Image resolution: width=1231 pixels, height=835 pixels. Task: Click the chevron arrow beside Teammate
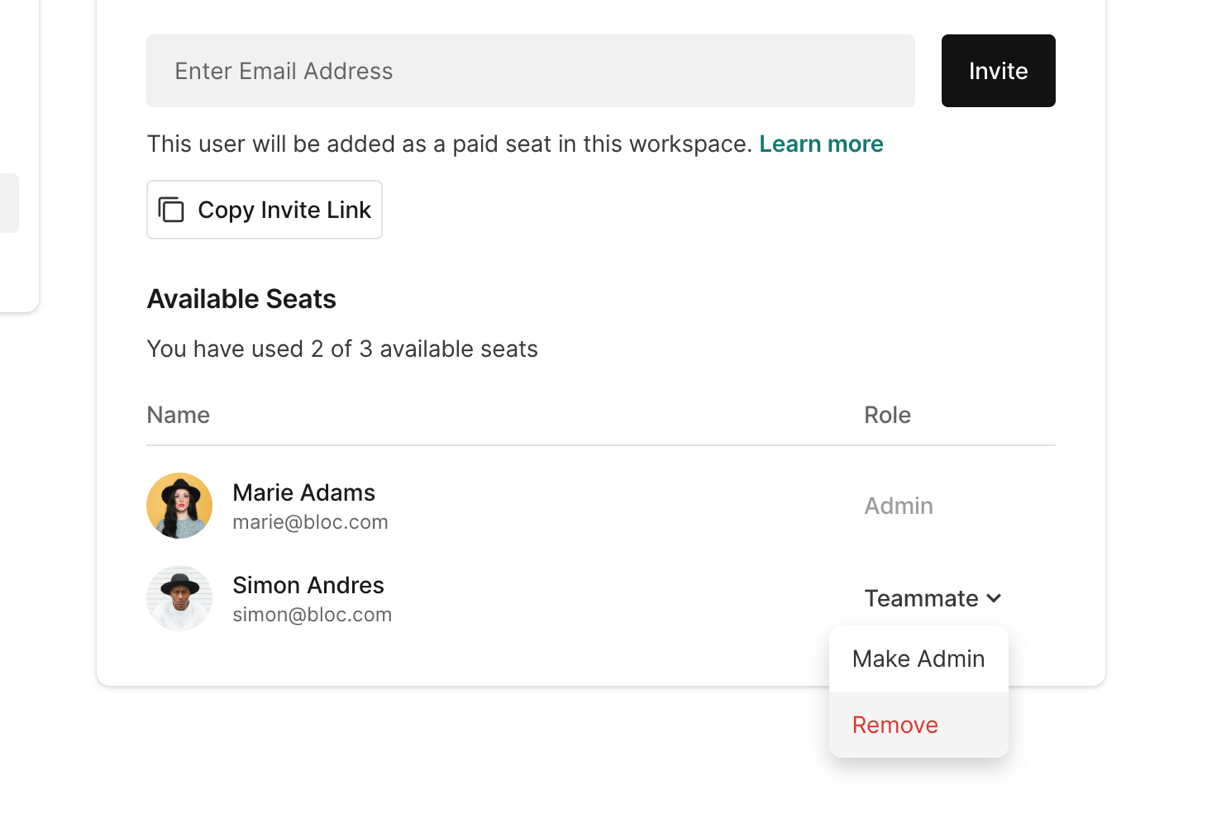click(x=994, y=598)
